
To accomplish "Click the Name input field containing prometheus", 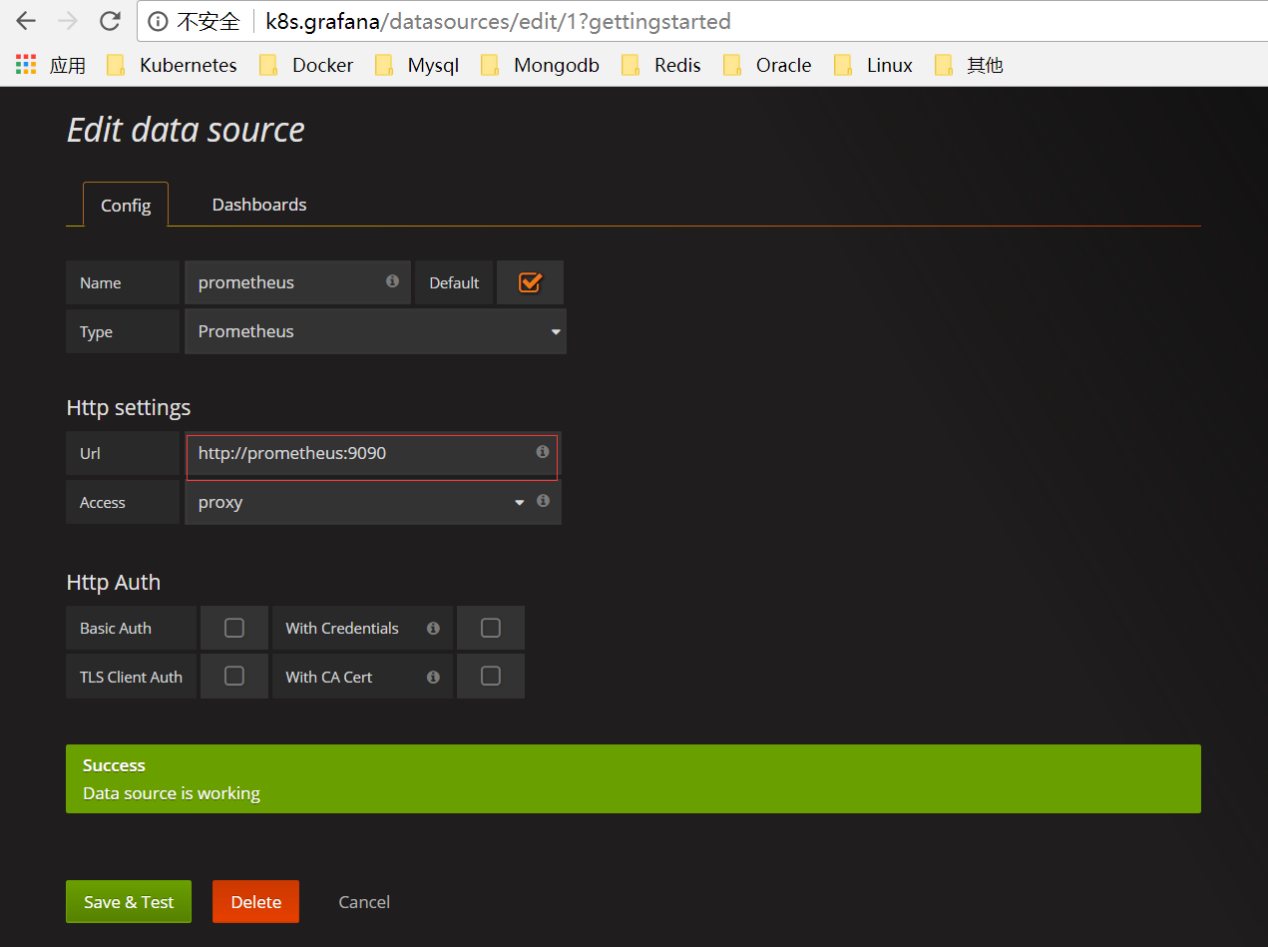I will 298,283.
